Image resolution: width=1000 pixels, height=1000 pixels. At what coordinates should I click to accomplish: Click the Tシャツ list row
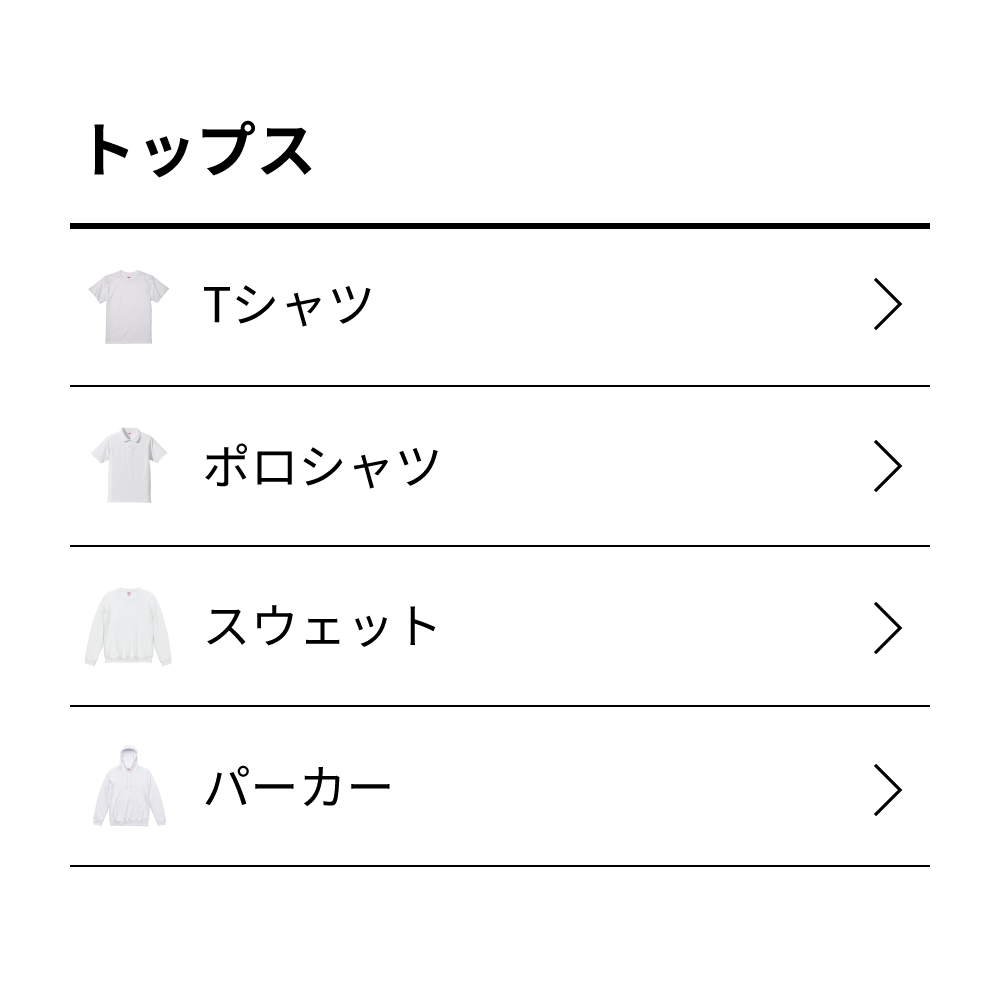tap(500, 303)
